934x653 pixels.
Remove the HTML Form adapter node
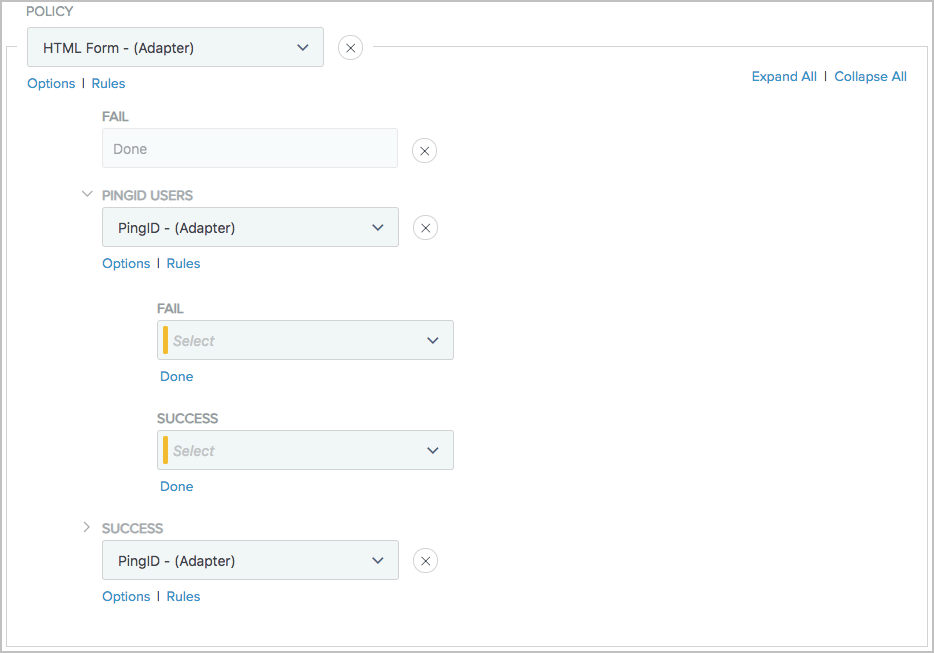click(x=350, y=47)
